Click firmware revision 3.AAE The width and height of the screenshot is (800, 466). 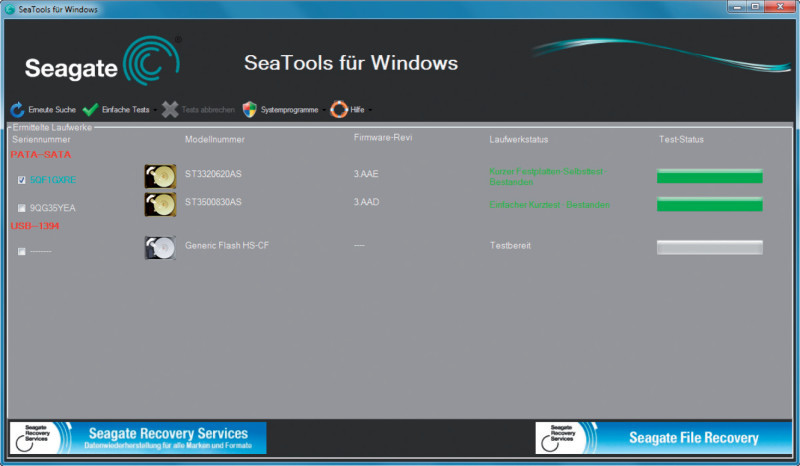(x=366, y=174)
